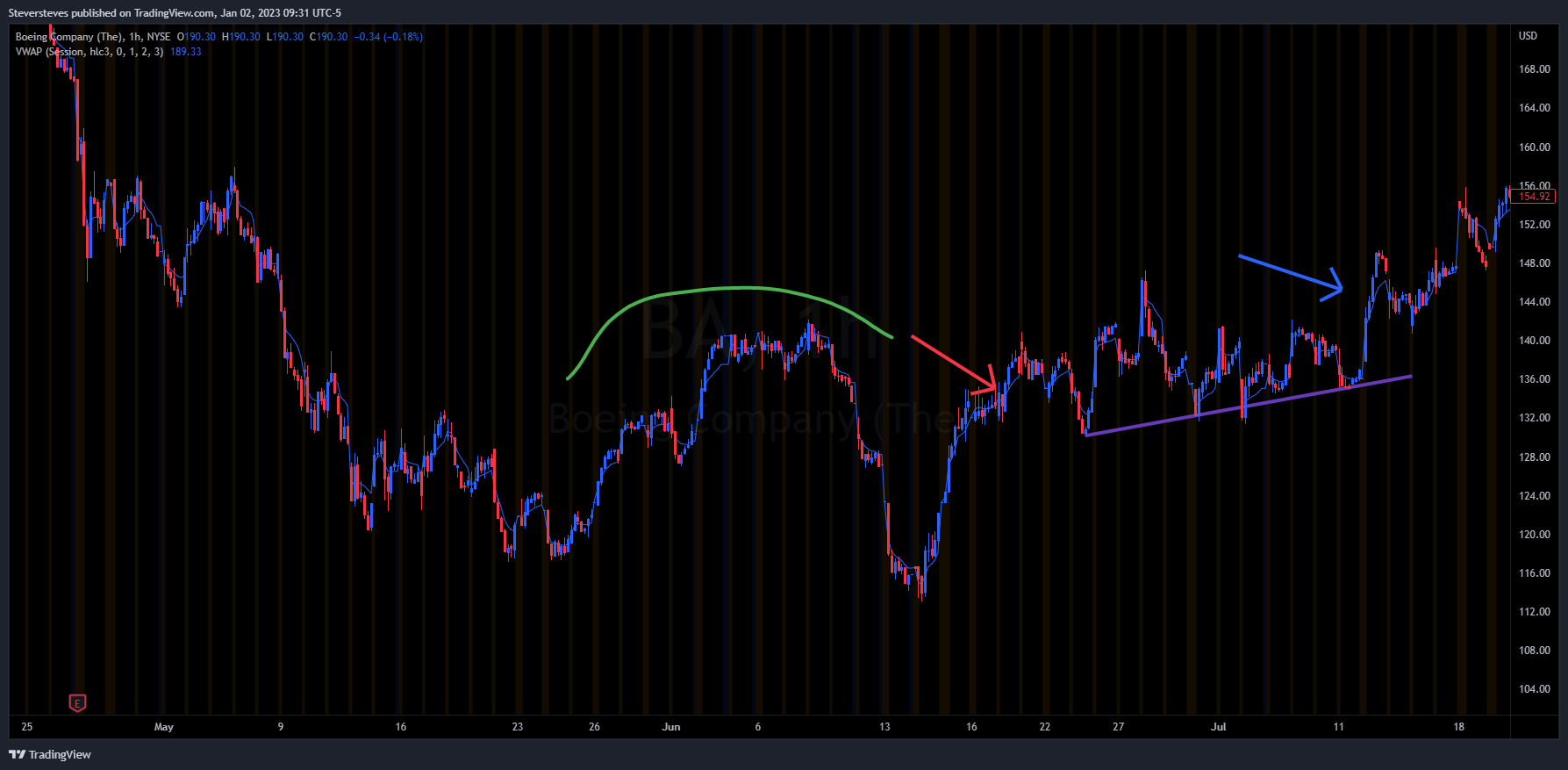The width and height of the screenshot is (1568, 770).
Task: Click the 160.00 price axis label
Action: (x=1534, y=148)
